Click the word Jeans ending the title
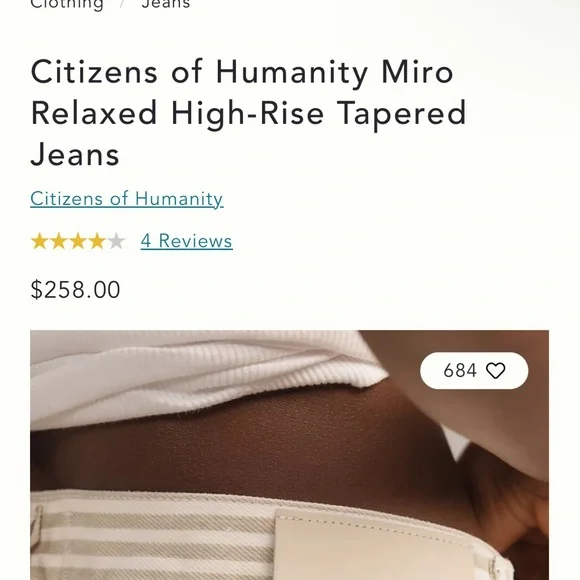This screenshot has width=580, height=580. tap(75, 154)
